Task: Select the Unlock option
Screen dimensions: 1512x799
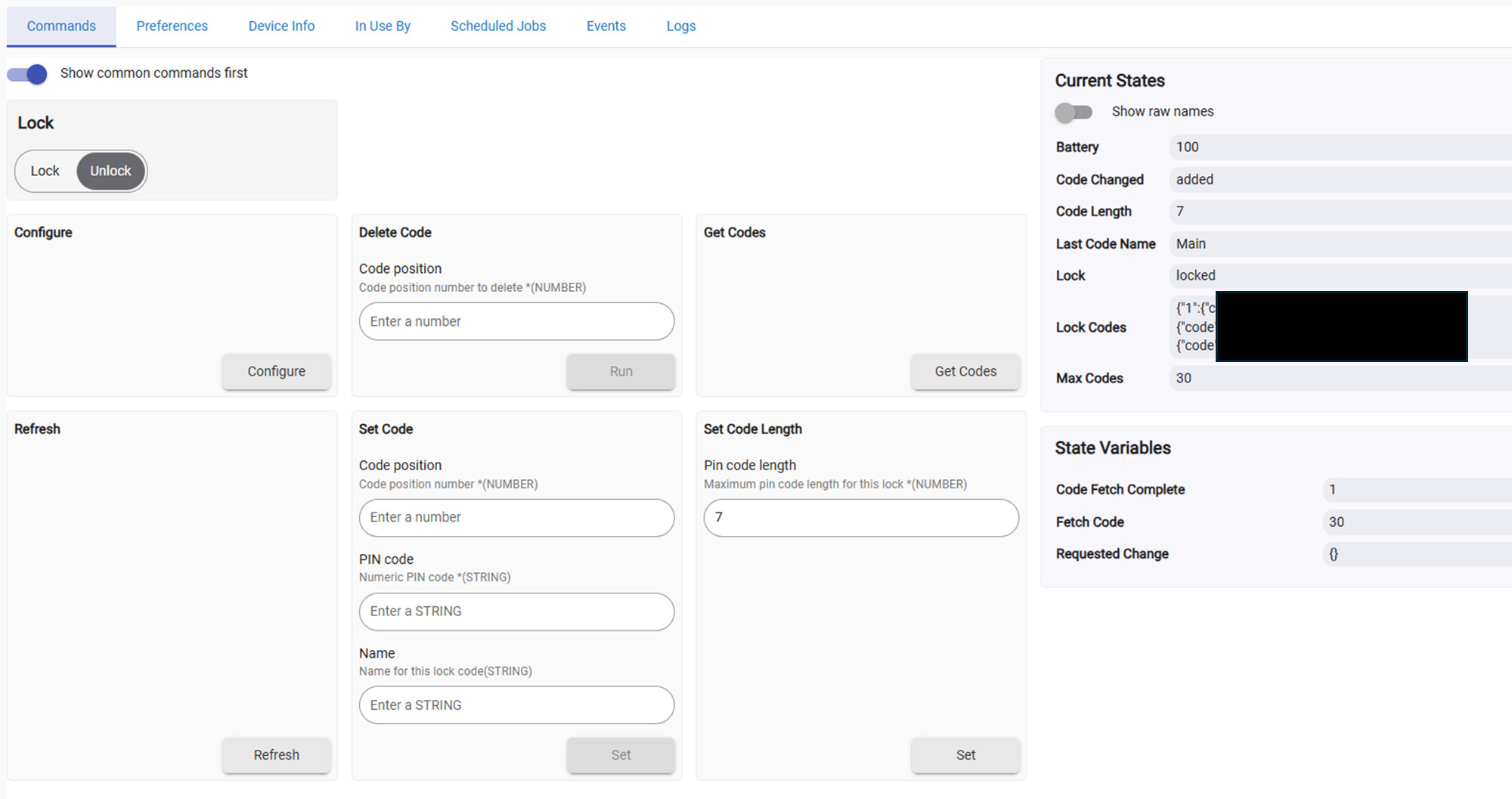Action: click(x=110, y=171)
